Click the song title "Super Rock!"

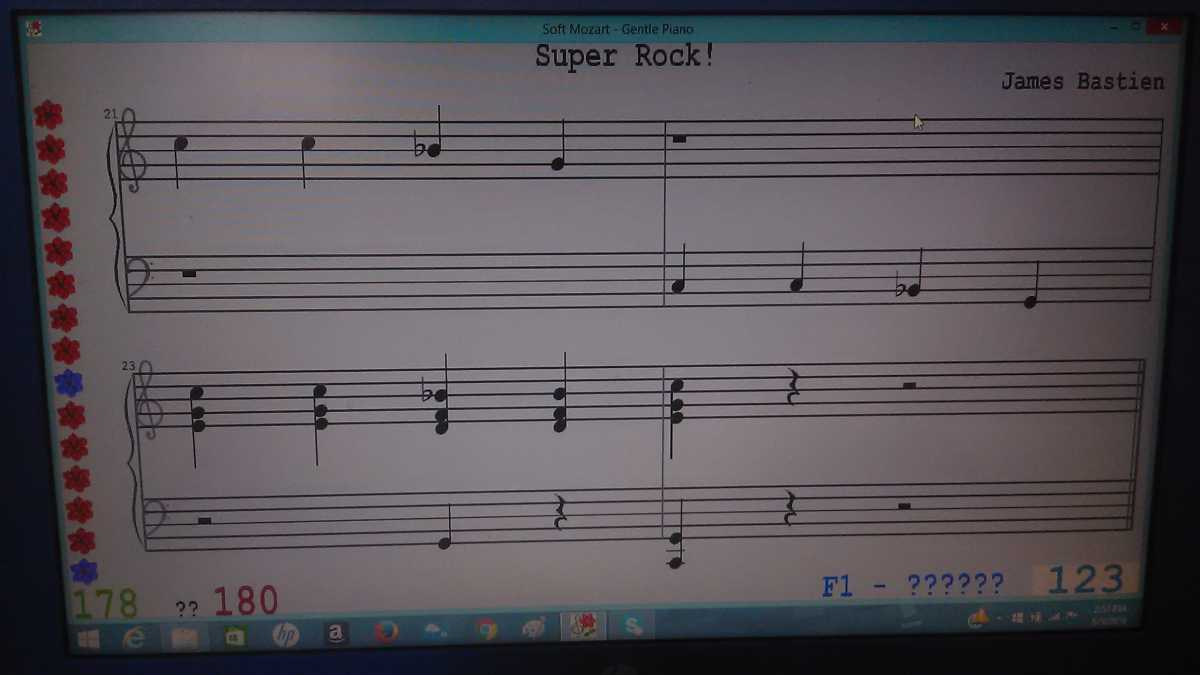(x=625, y=56)
